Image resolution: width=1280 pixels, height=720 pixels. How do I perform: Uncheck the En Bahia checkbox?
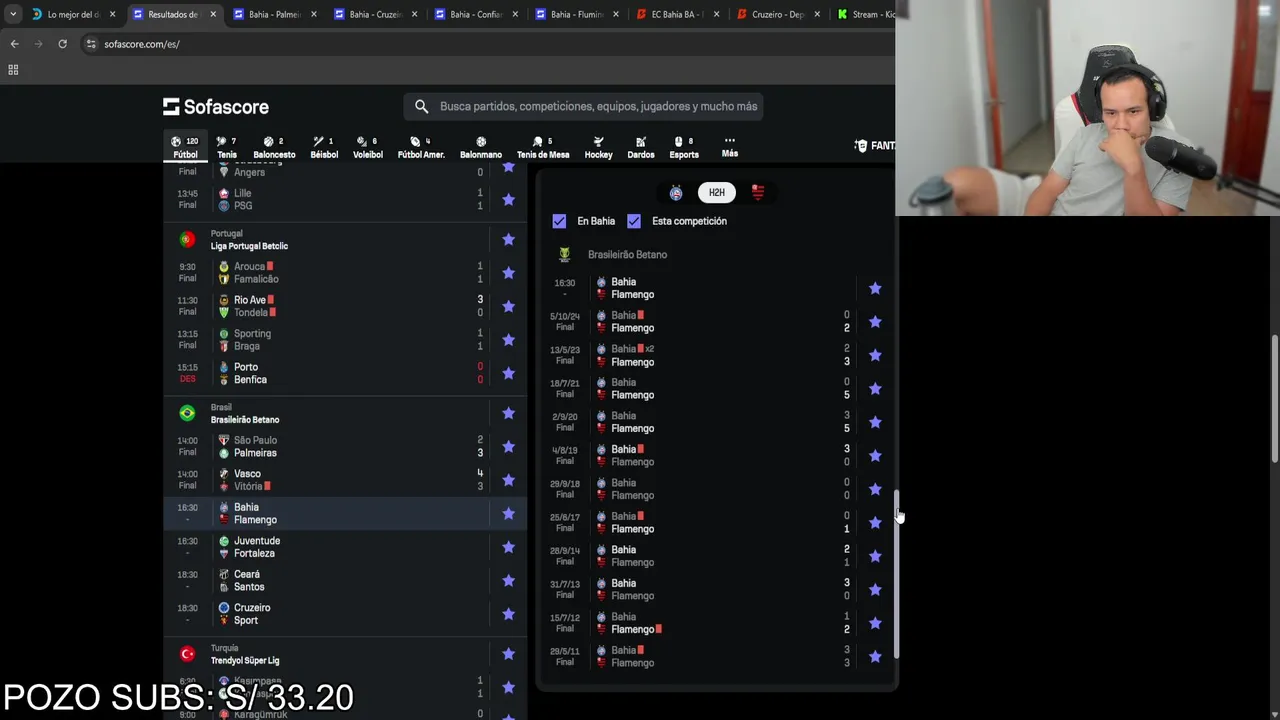559,221
